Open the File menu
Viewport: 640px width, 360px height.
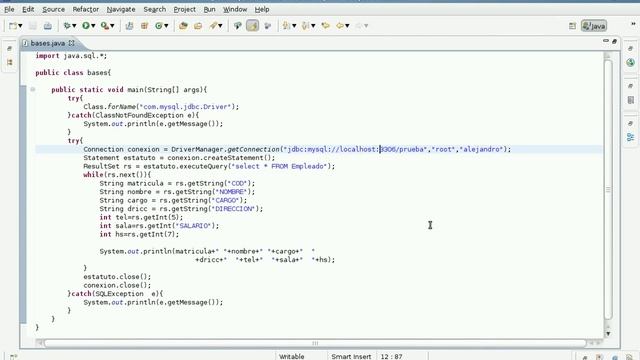pyautogui.click(x=9, y=9)
